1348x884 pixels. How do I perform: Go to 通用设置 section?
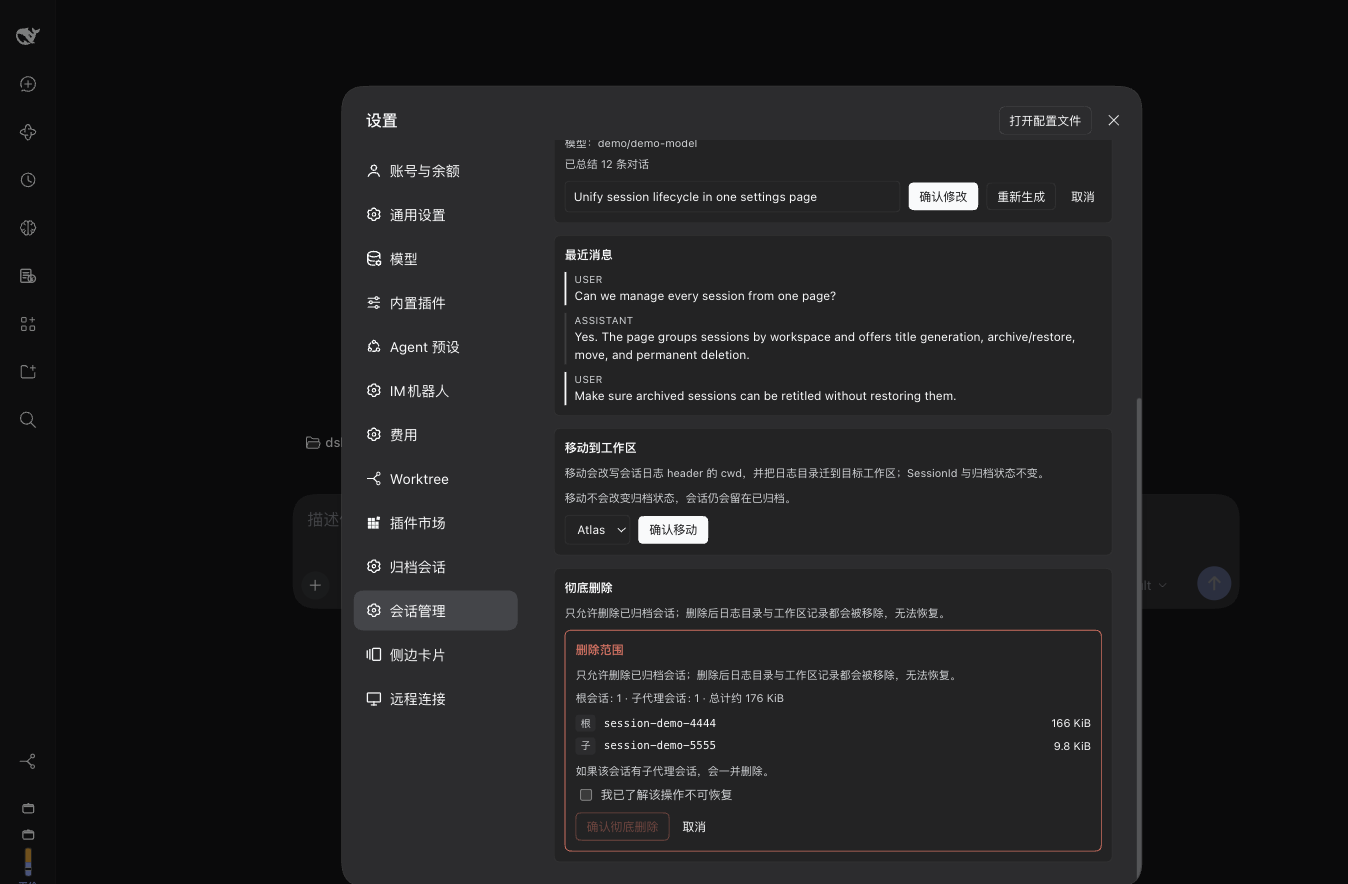(436, 215)
